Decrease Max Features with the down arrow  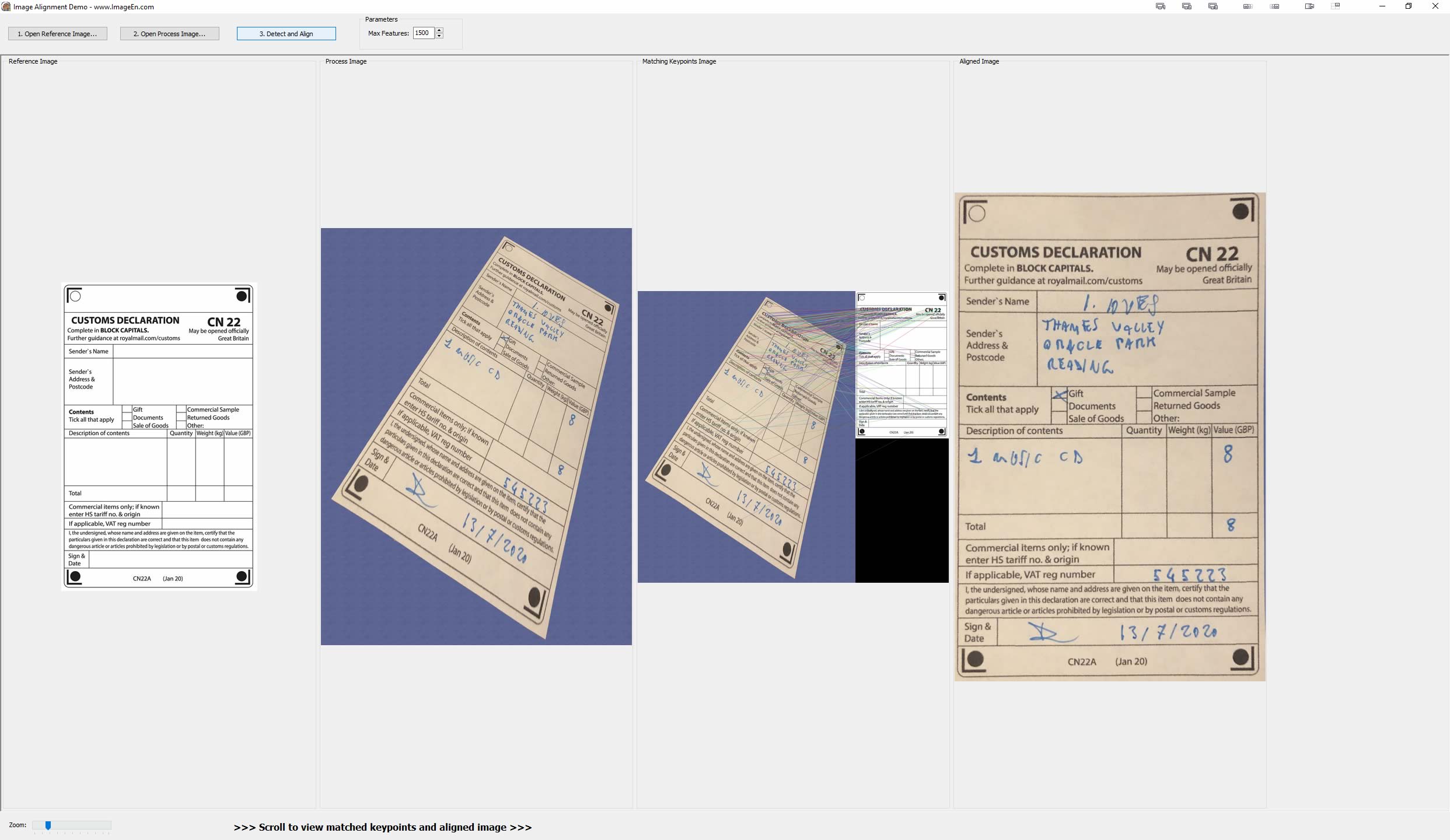[x=439, y=36]
